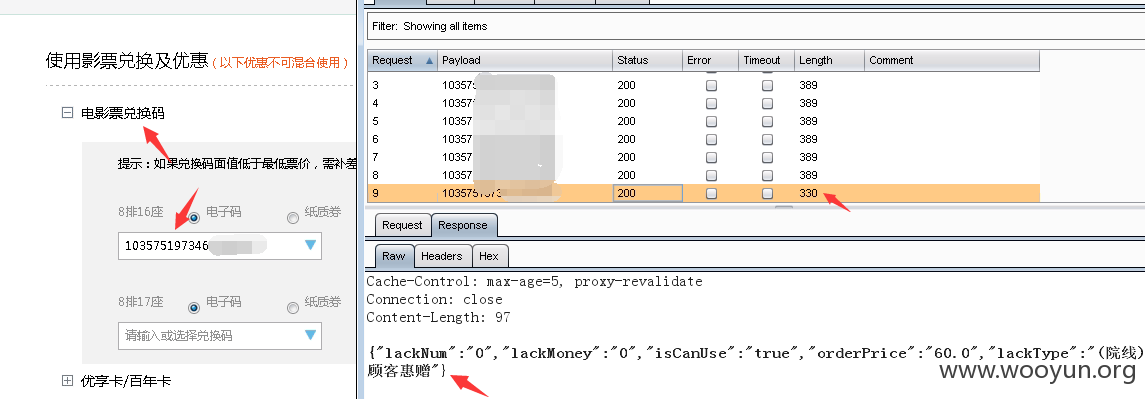Click the Comment column header
The image size is (1145, 399).
pyautogui.click(x=952, y=61)
